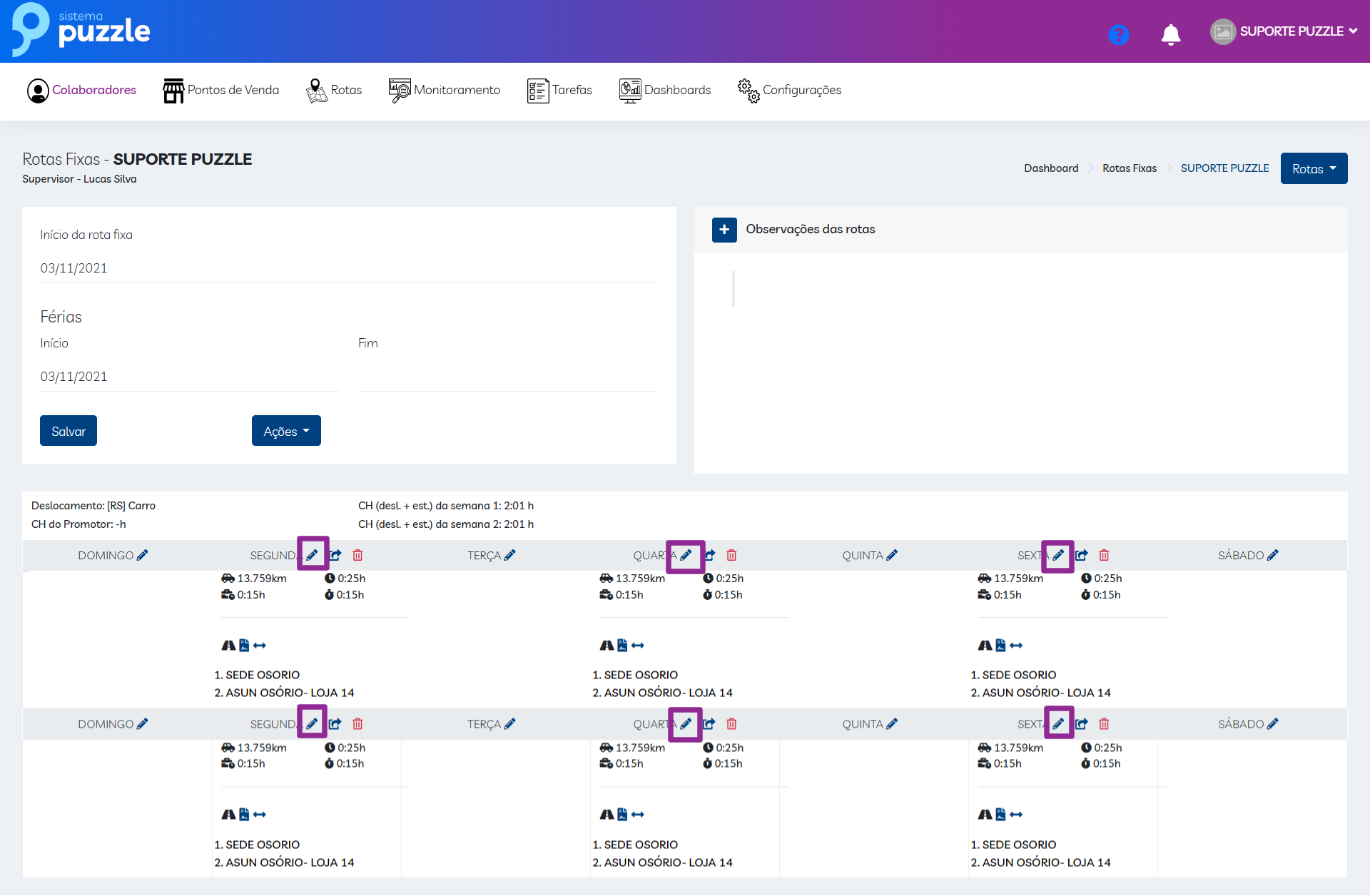
Task: Open the notifications bell
Action: pyautogui.click(x=1170, y=34)
